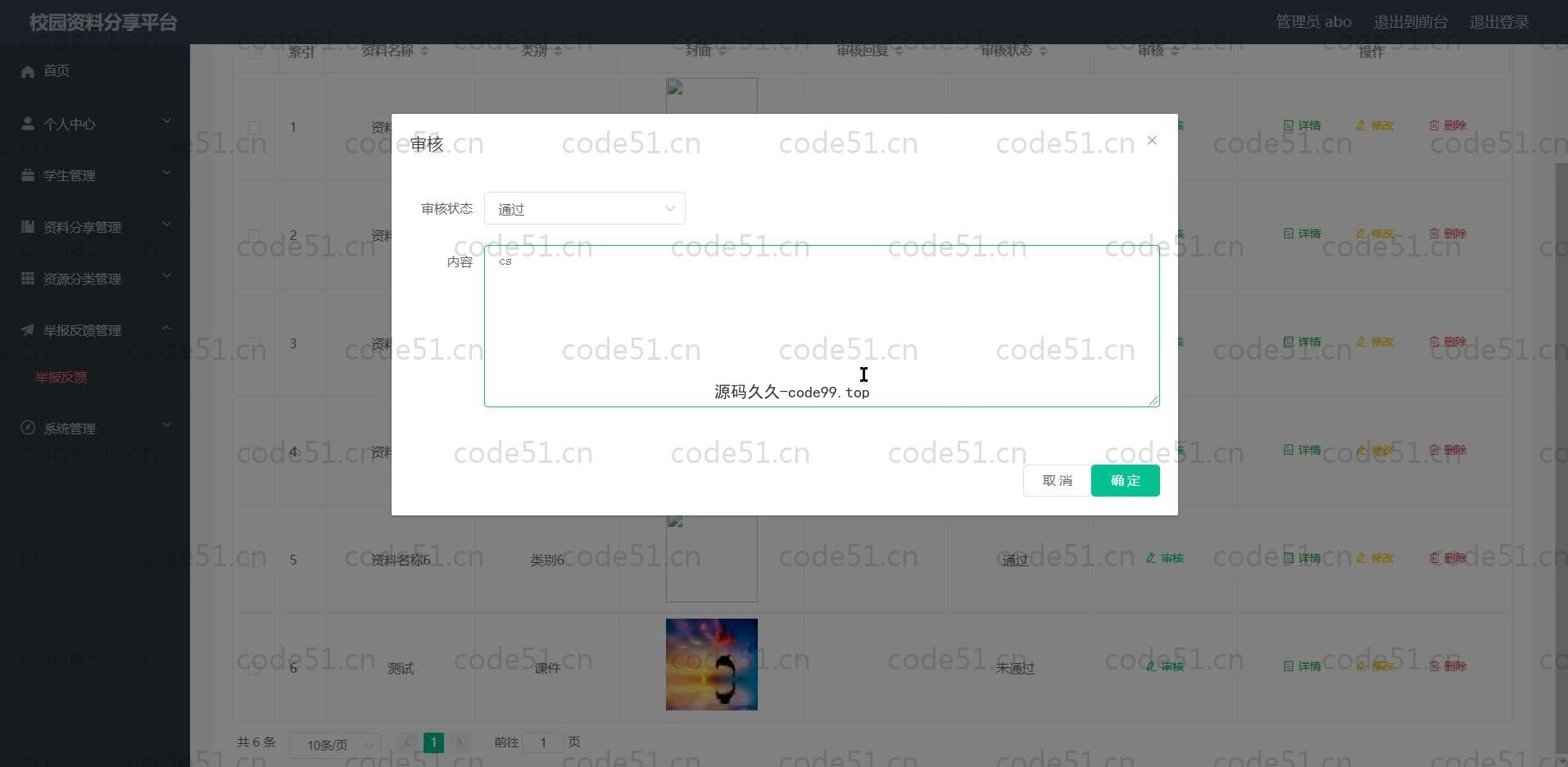The width and height of the screenshot is (1568, 767).
Task: Click 删除 in row 4
Action: tap(1448, 450)
